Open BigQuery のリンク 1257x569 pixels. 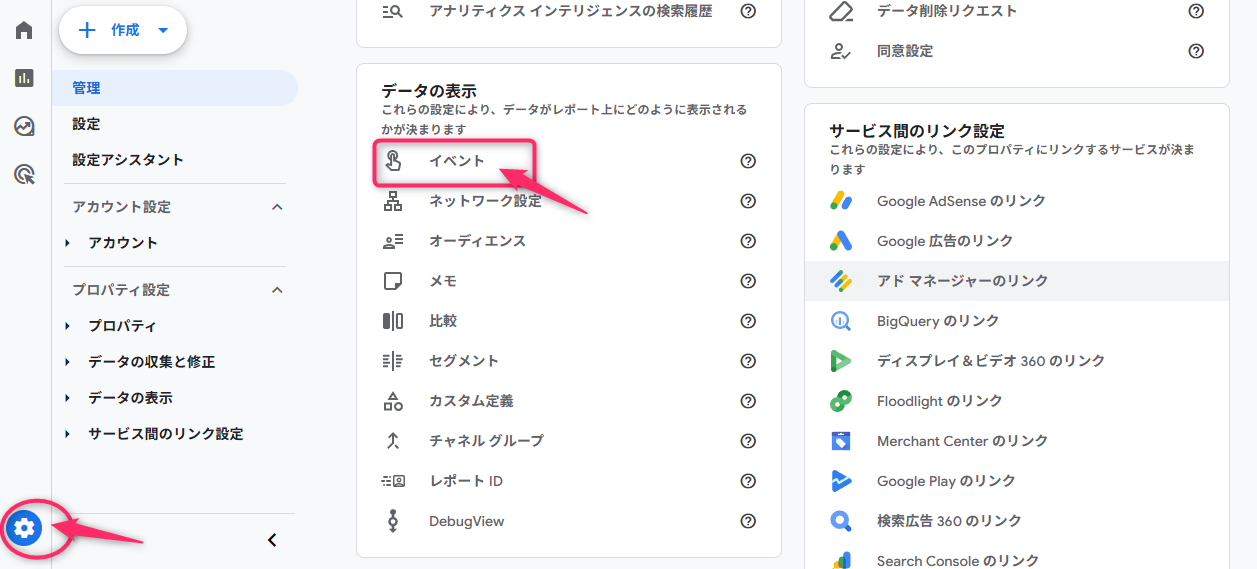click(x=937, y=321)
